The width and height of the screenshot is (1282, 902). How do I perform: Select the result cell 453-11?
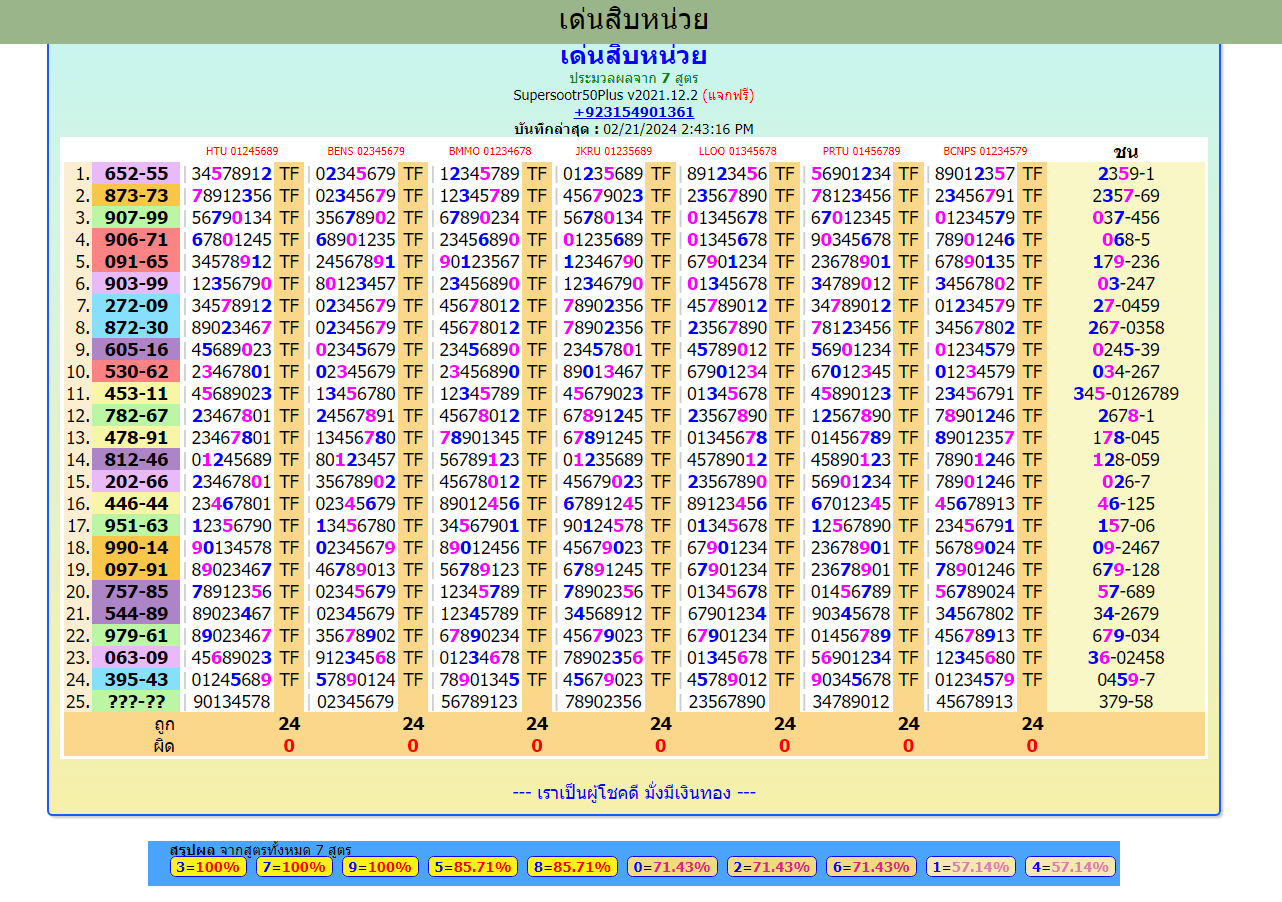click(x=136, y=393)
